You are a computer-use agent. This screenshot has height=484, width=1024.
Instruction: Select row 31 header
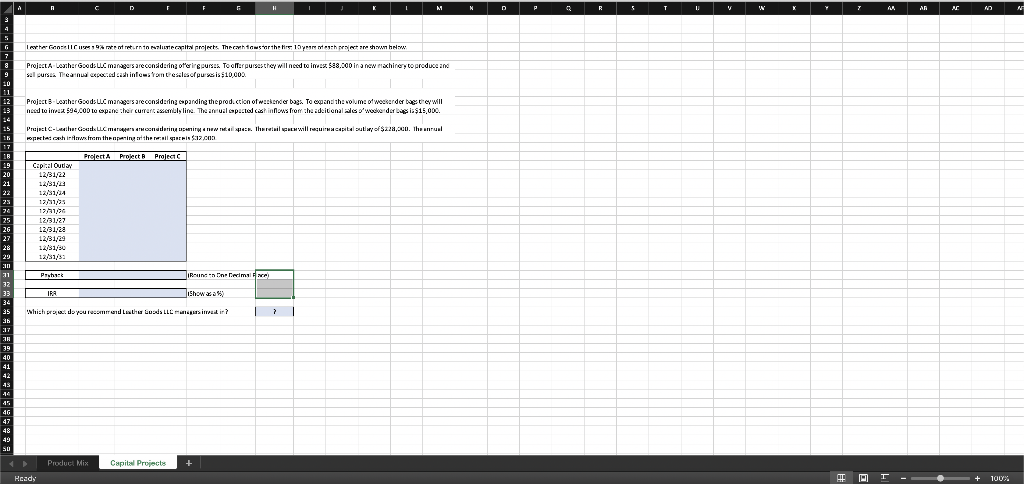6,276
